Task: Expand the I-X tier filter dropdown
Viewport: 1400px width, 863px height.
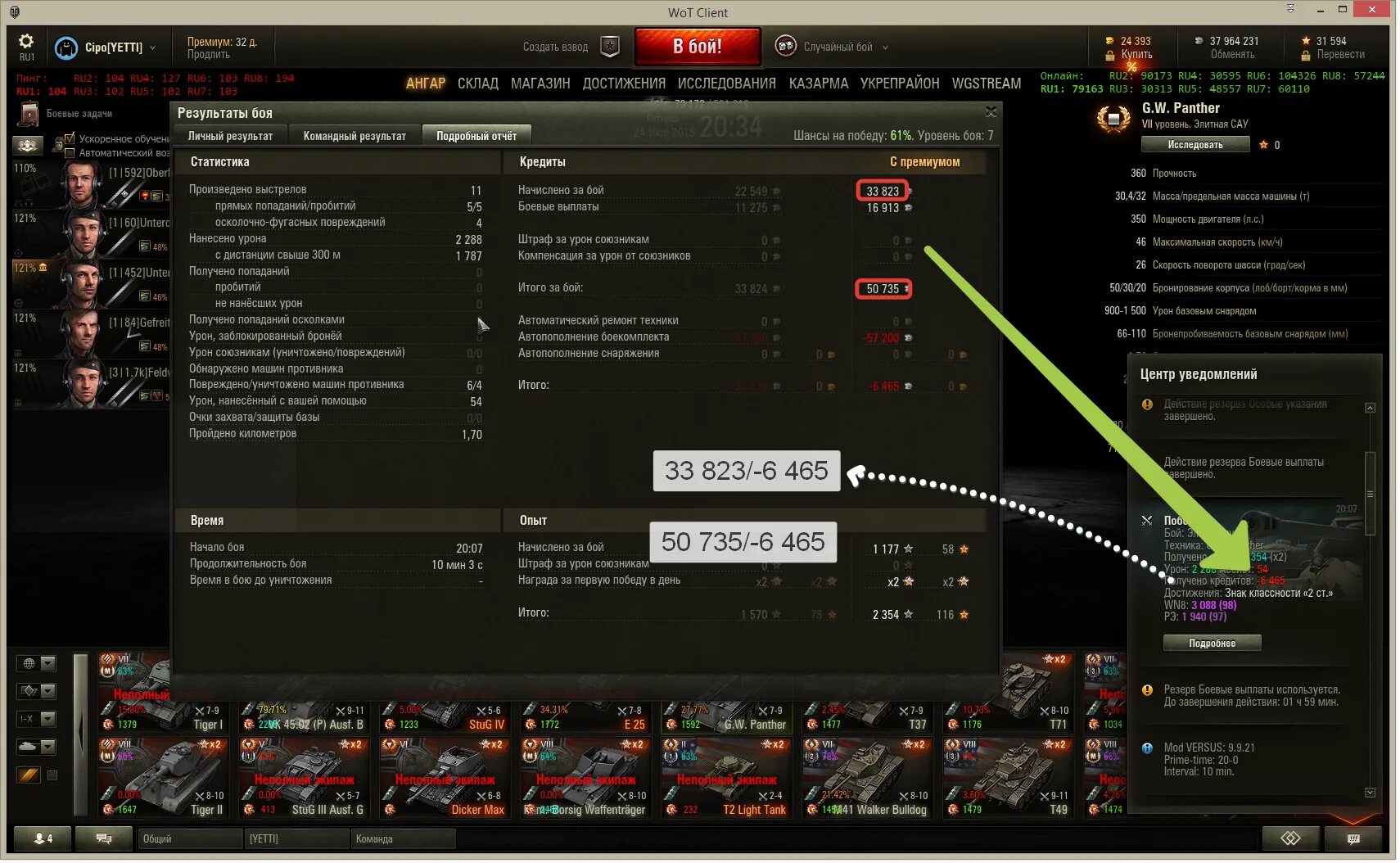Action: point(48,719)
